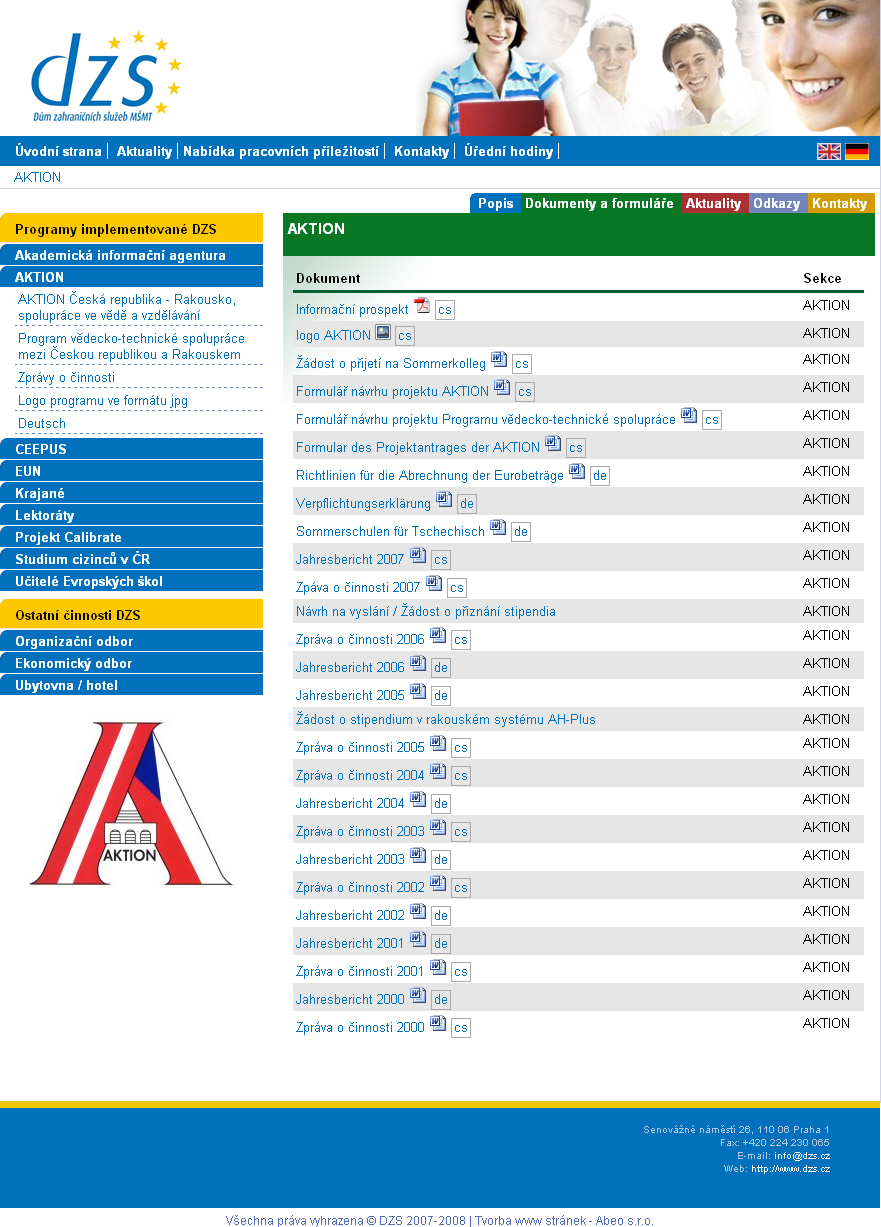The width and height of the screenshot is (881, 1227).
Task: Click the PDF icon beside Informační prospekt
Action: 421,306
